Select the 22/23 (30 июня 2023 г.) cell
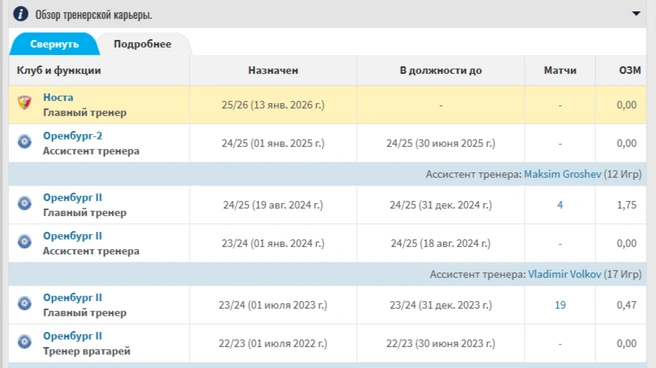The width and height of the screenshot is (656, 368). [x=441, y=344]
